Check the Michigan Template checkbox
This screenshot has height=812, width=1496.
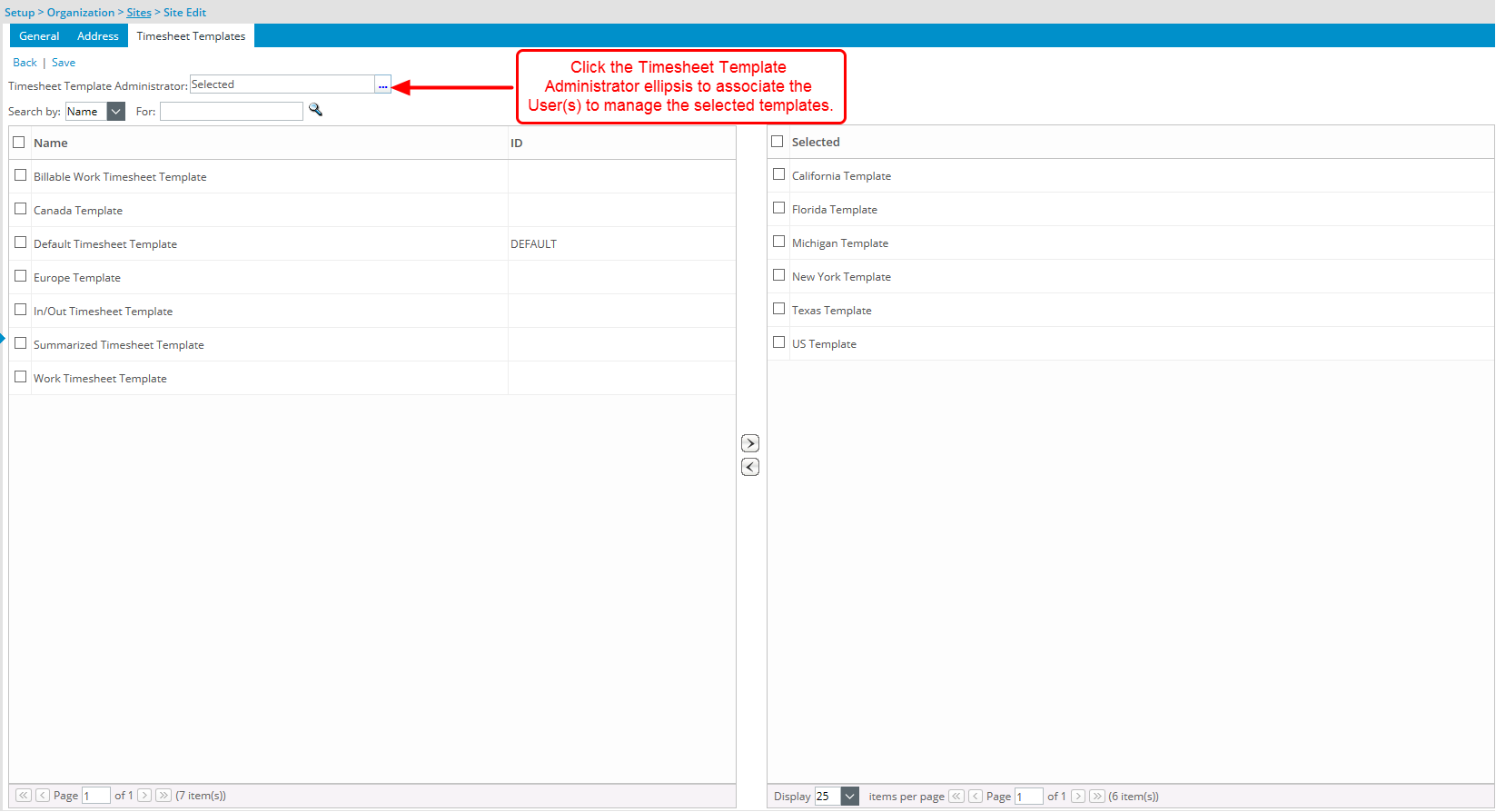(x=778, y=242)
